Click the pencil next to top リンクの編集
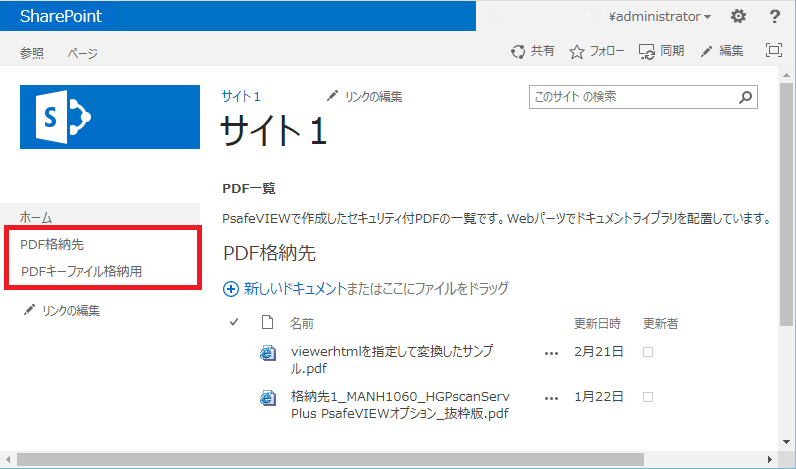The height and width of the screenshot is (469, 796). pyautogui.click(x=333, y=95)
